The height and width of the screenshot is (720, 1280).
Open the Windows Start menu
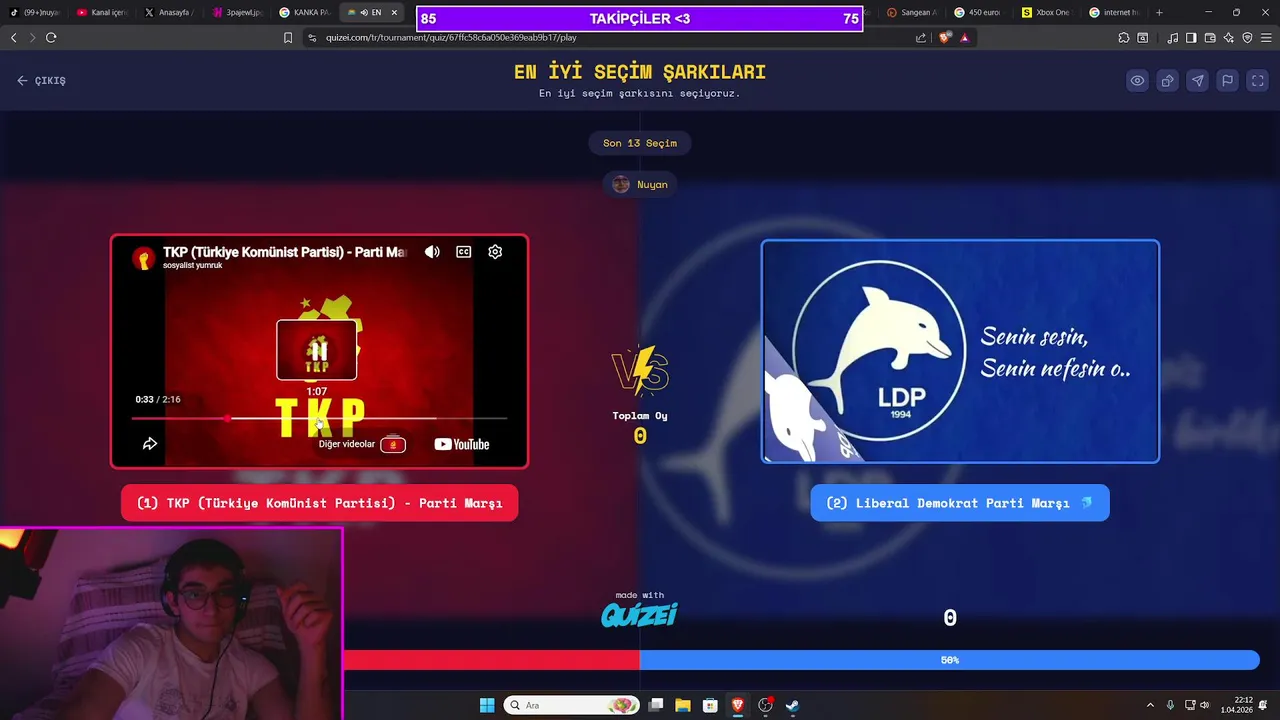(x=487, y=705)
